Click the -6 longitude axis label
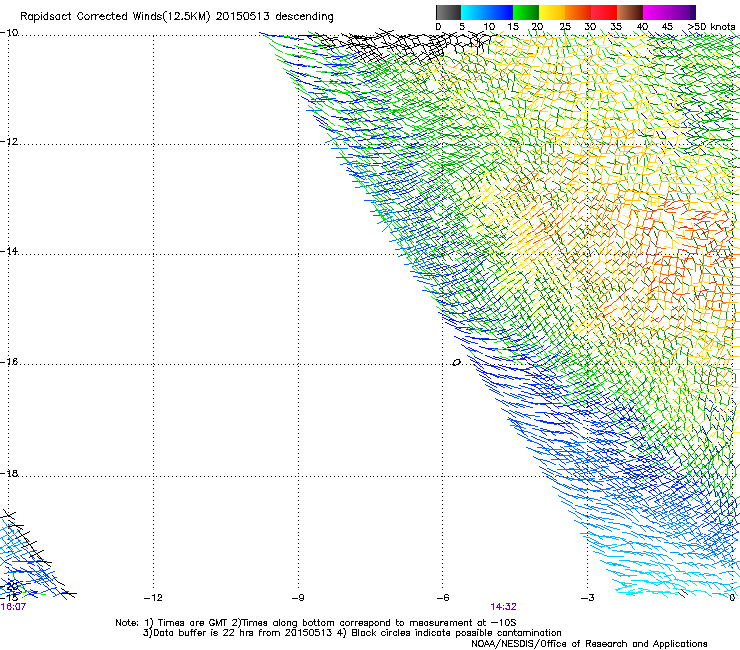Screen dimensions: 740x650 [443, 598]
